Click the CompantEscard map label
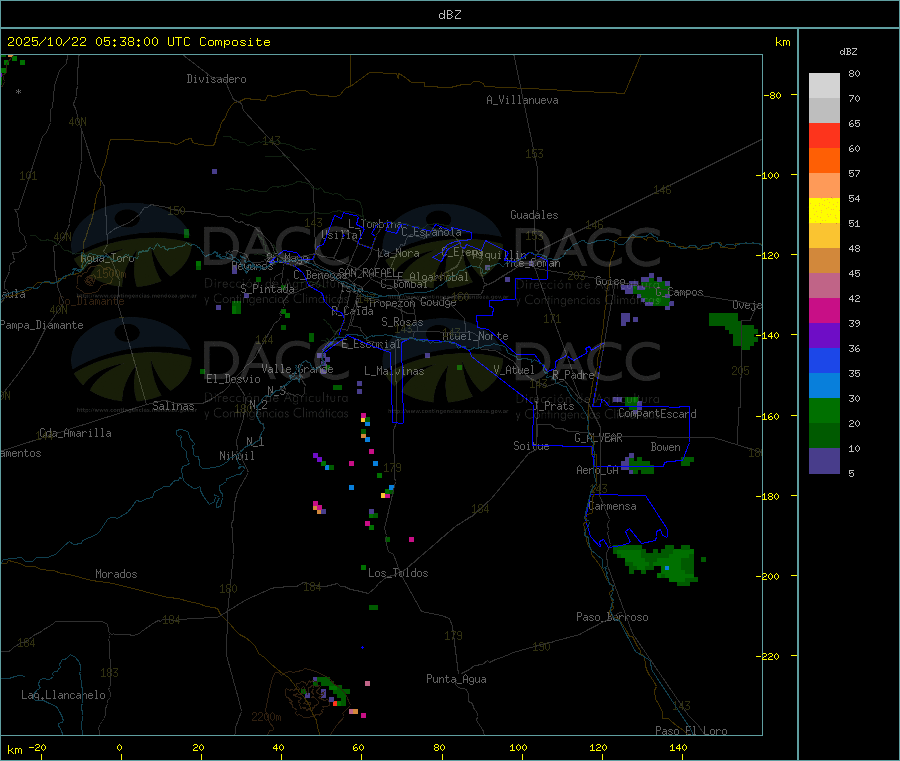This screenshot has width=900, height=761. 658,414
